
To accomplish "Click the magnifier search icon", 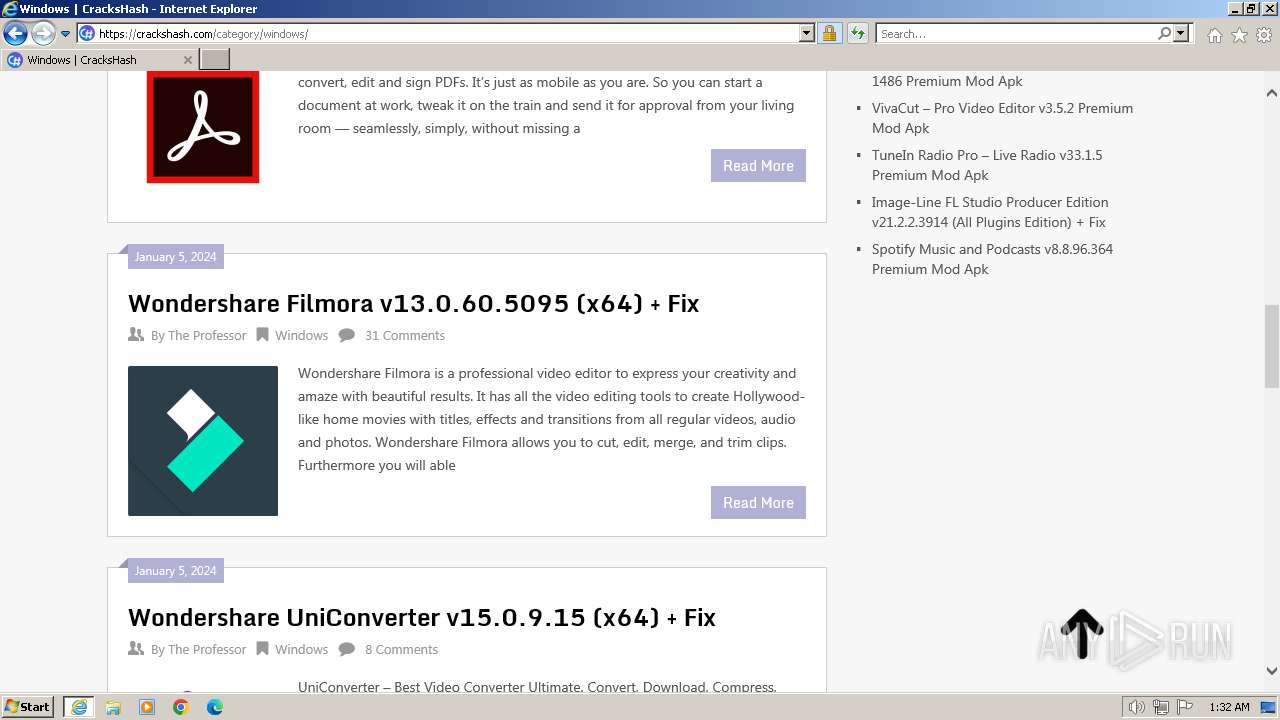I will point(1164,33).
